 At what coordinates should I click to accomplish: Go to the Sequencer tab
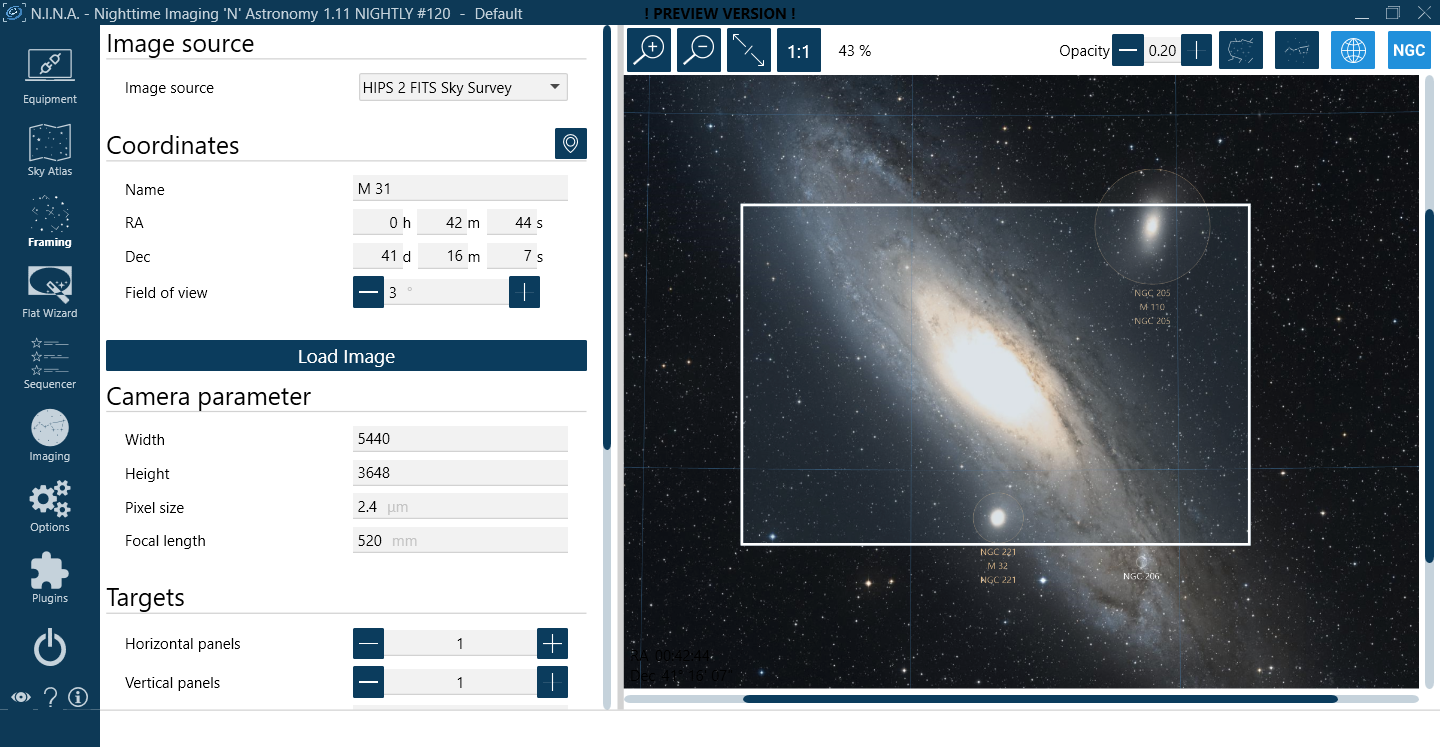click(50, 363)
